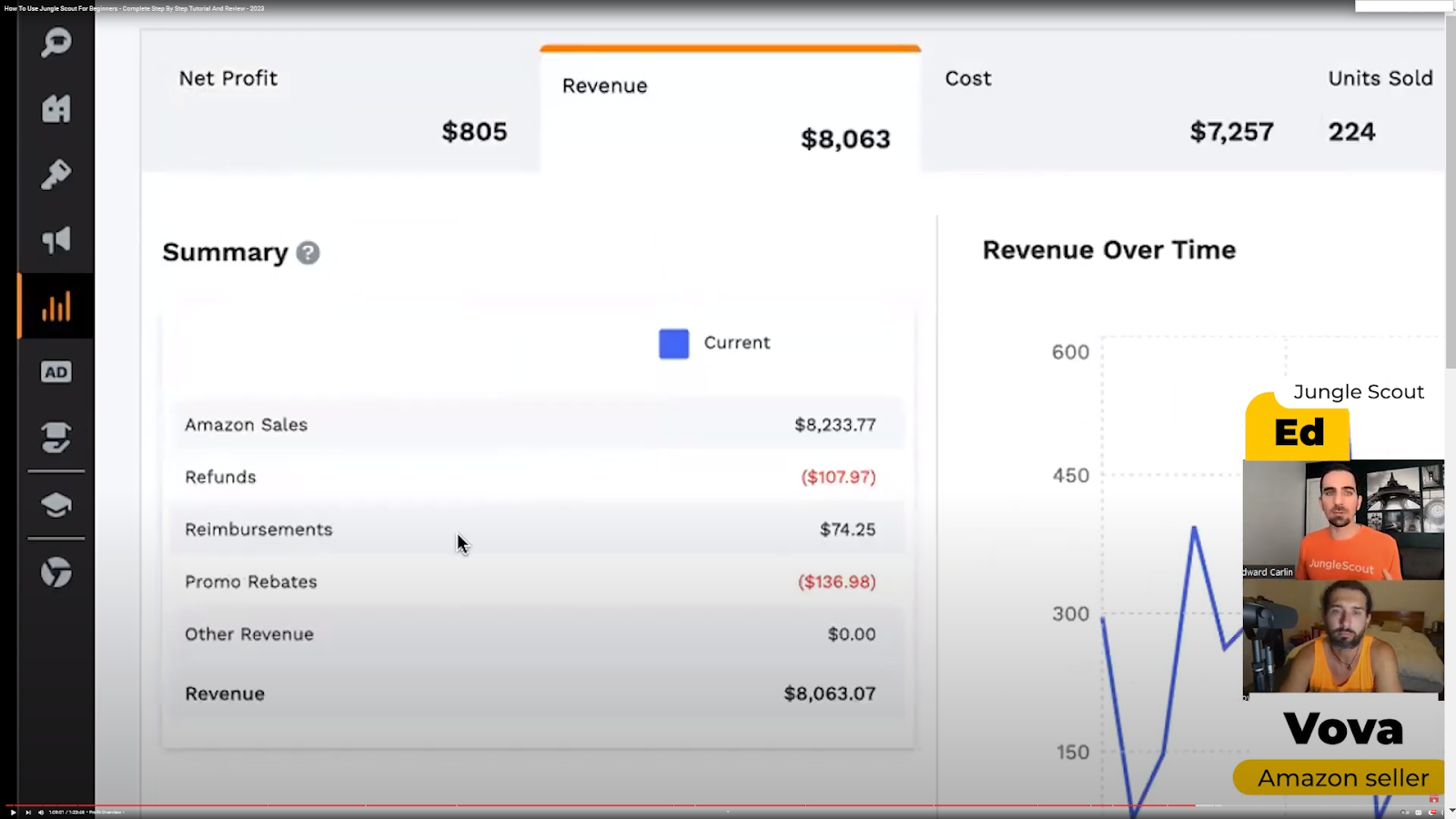Click the Refunds row label

coord(220,477)
